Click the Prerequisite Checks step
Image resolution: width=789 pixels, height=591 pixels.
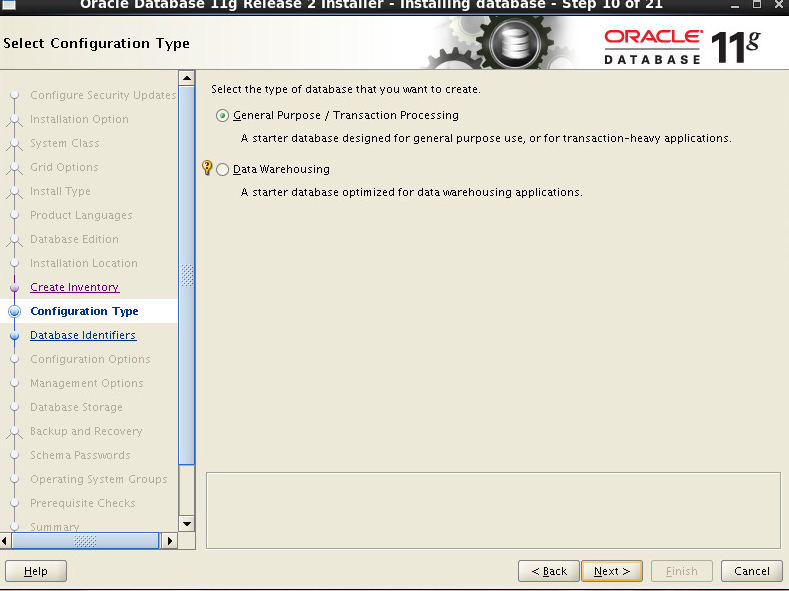tap(83, 503)
